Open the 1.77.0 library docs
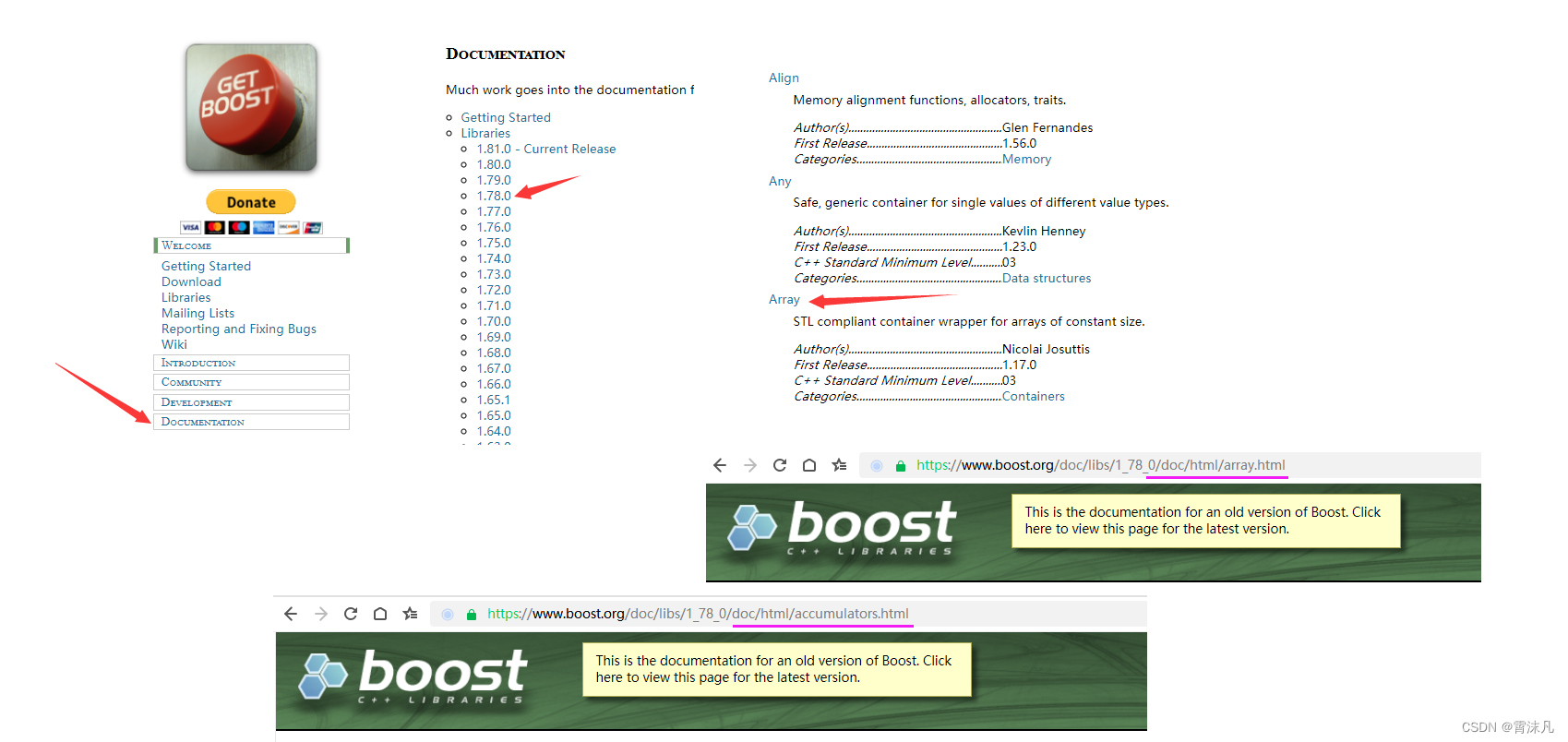Screen dimensions: 1568x742 [x=494, y=211]
